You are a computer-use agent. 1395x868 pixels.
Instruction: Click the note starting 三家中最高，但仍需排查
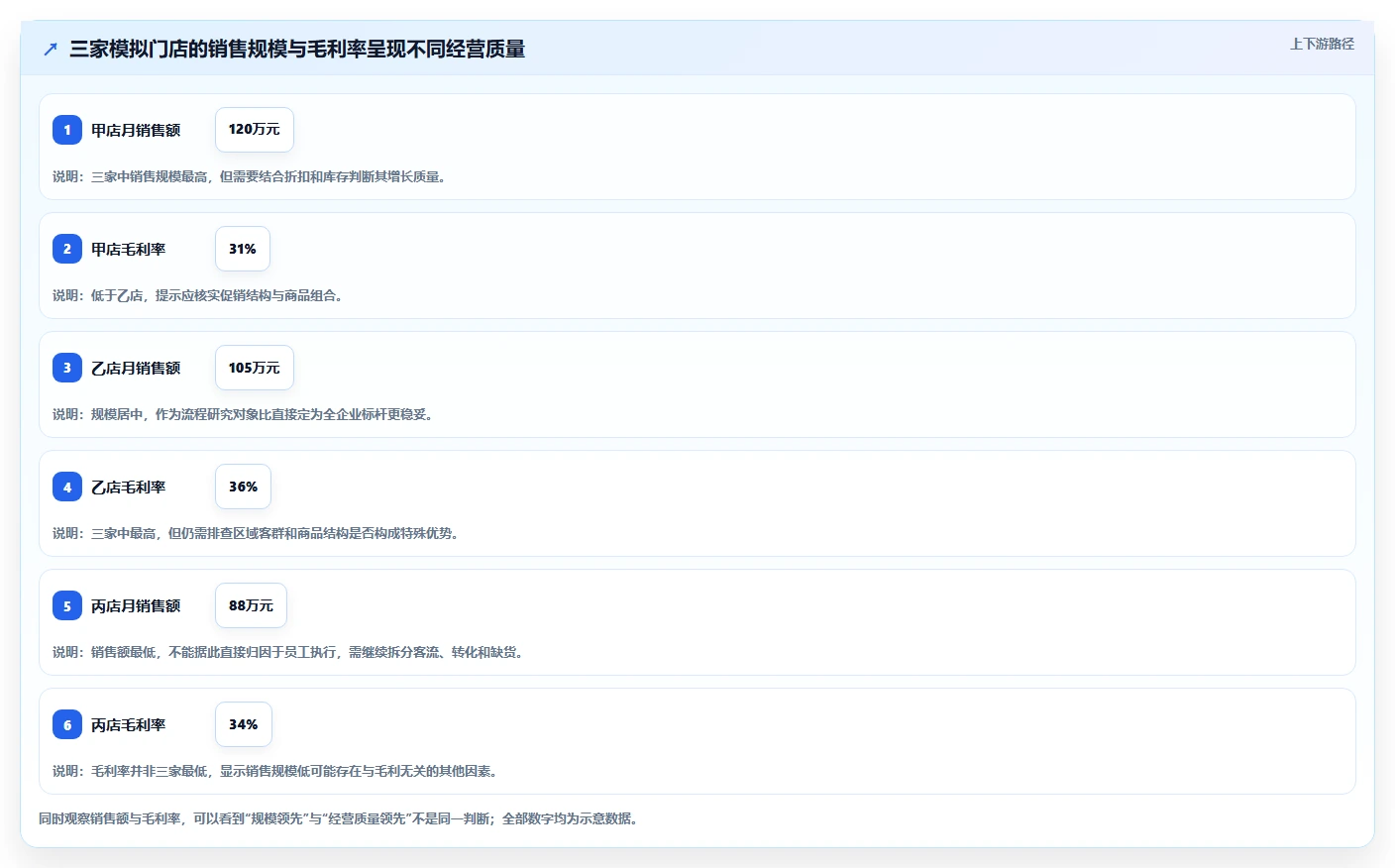pyautogui.click(x=256, y=533)
